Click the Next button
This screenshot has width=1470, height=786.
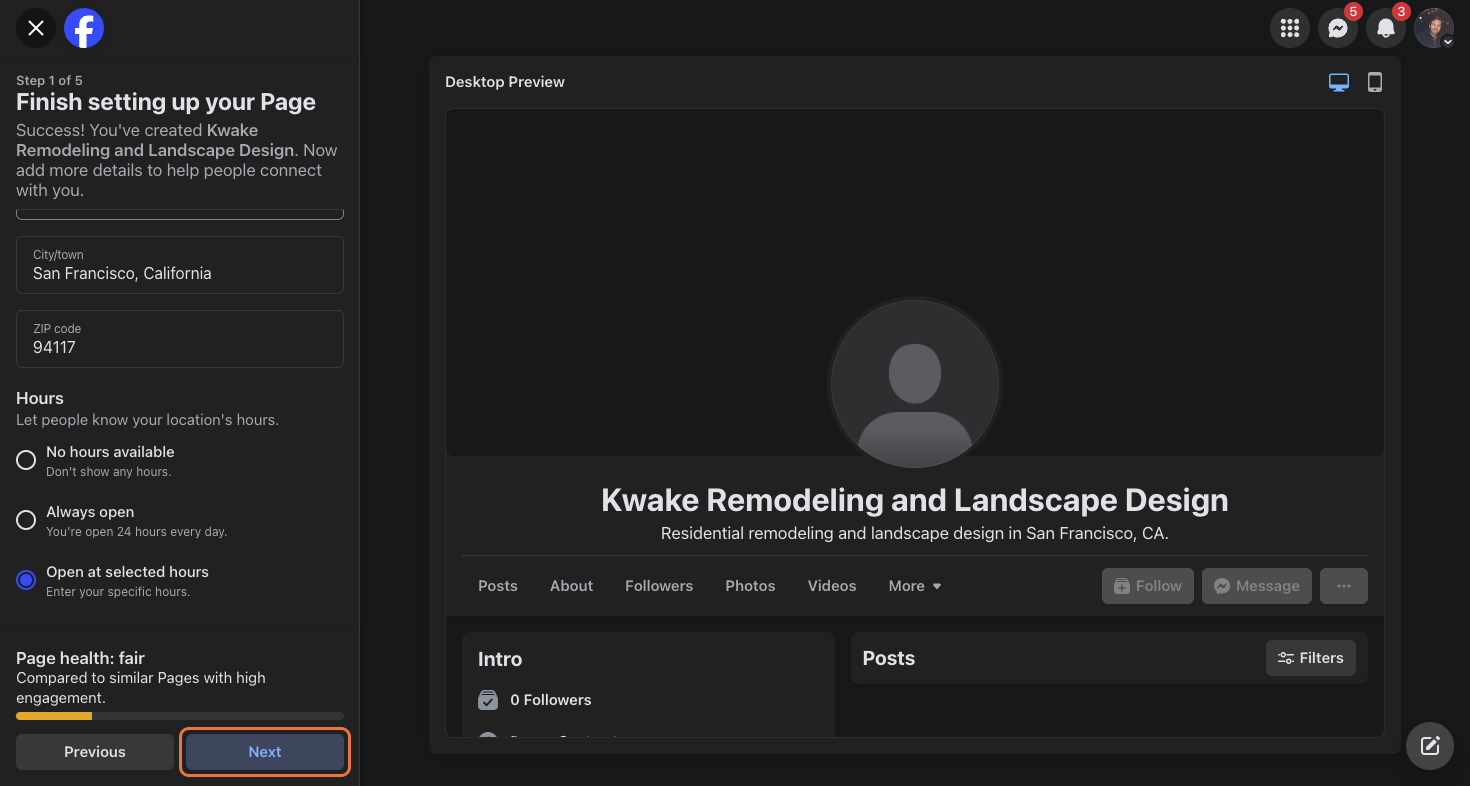coord(265,752)
